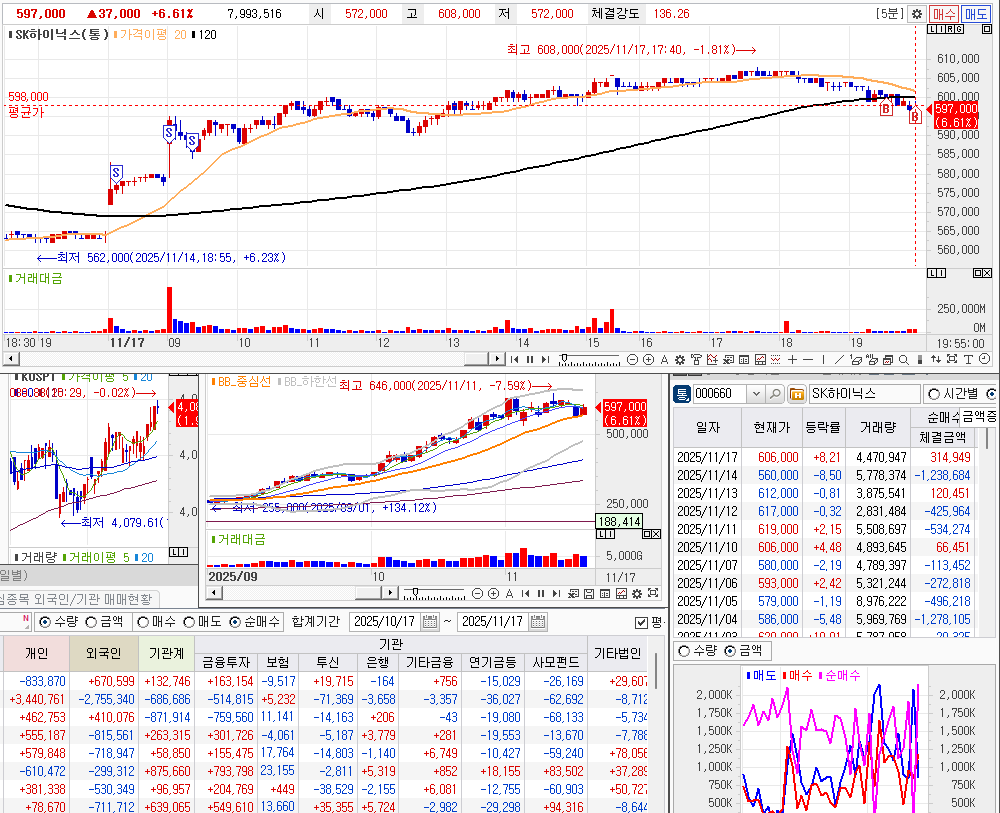Click fullscreen frame icon in daily chart toolbar
The image size is (1000, 813).
[x=653, y=593]
